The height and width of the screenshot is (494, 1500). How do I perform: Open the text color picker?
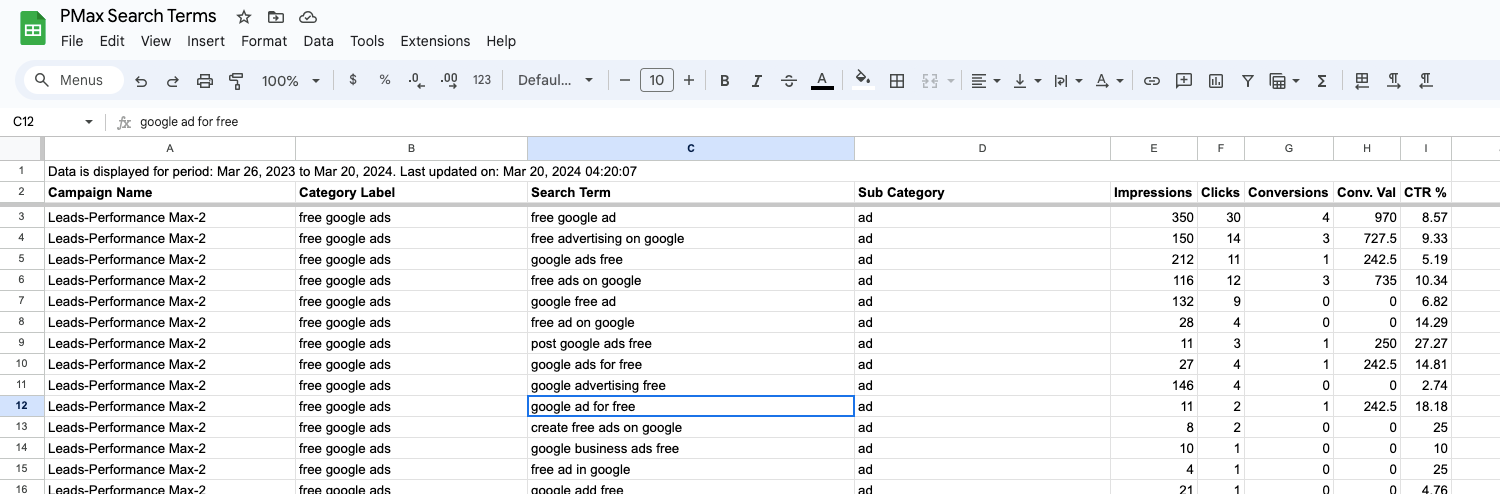pyautogui.click(x=822, y=81)
